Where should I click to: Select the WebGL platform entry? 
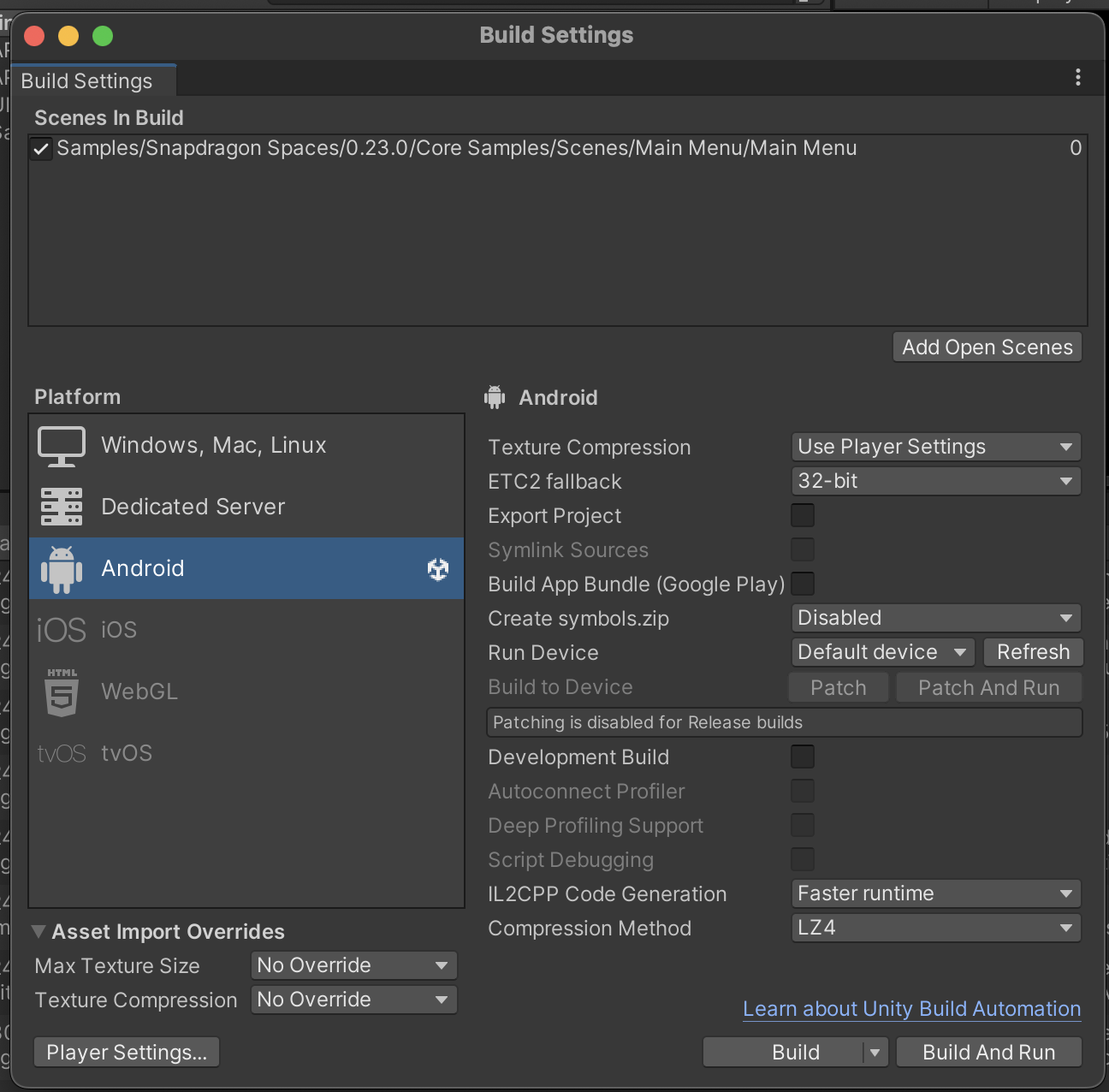click(x=246, y=691)
